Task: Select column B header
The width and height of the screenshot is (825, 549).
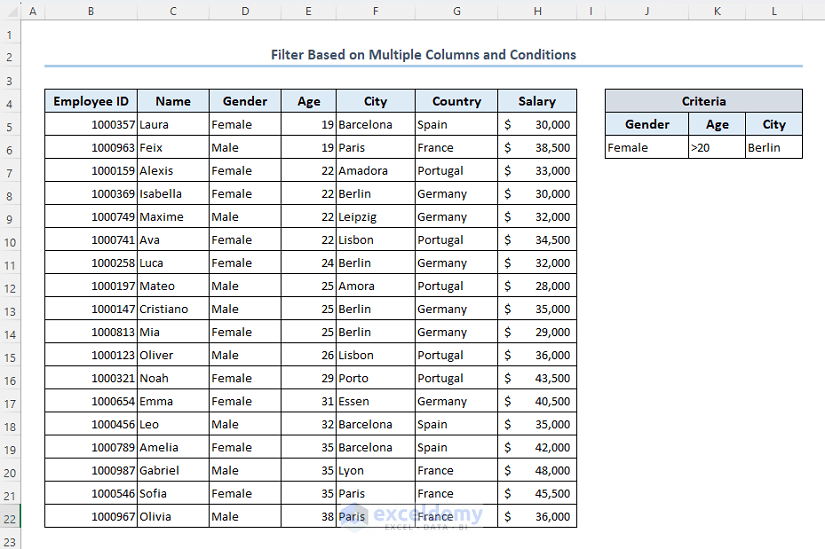Action: pyautogui.click(x=91, y=11)
